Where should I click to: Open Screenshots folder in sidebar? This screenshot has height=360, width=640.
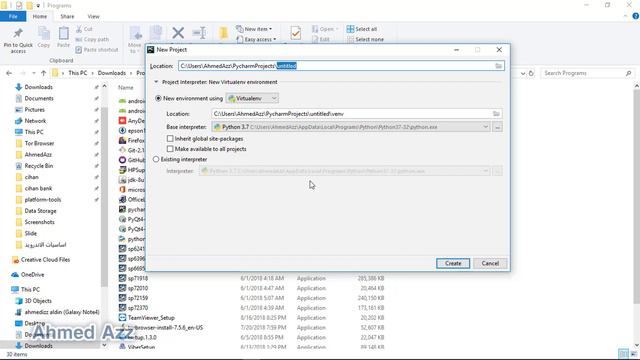point(40,222)
